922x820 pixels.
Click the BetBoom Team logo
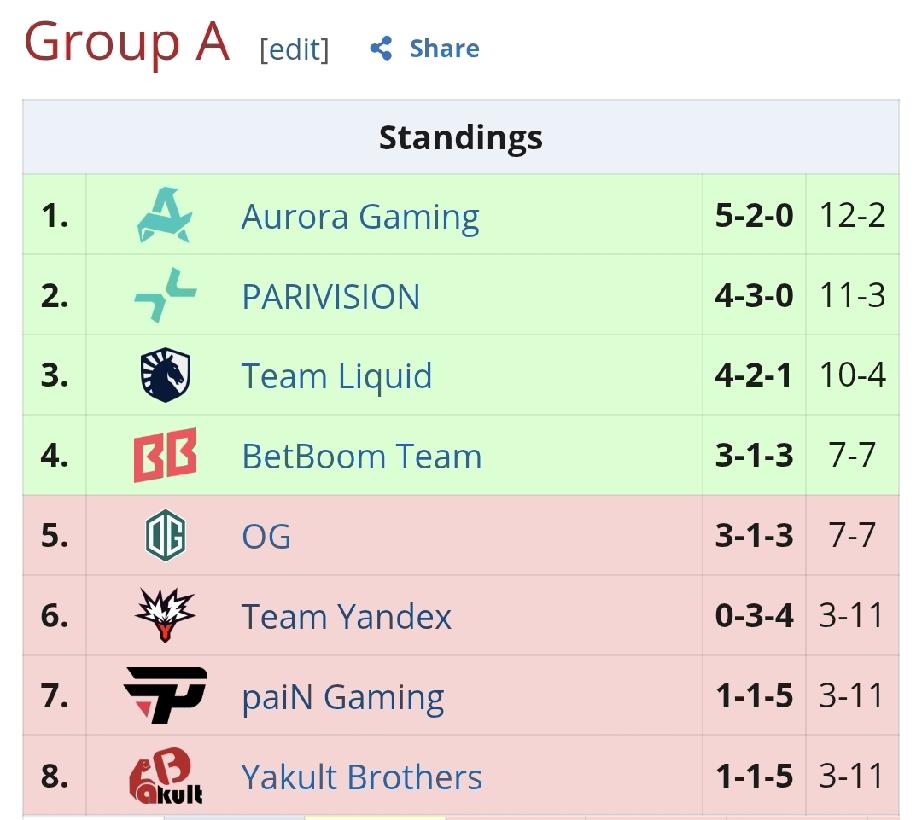[x=165, y=456]
